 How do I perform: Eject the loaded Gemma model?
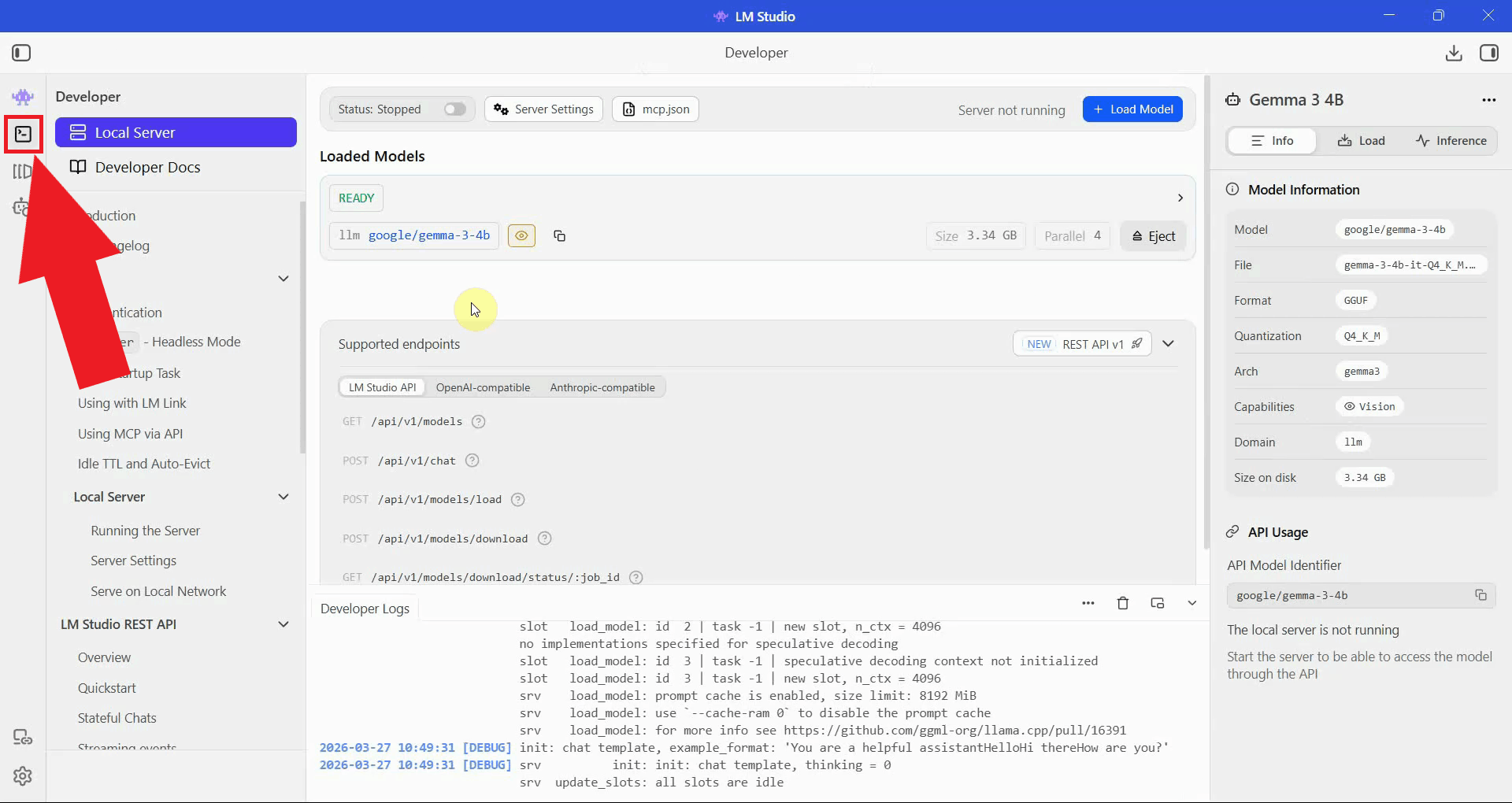tap(1153, 235)
